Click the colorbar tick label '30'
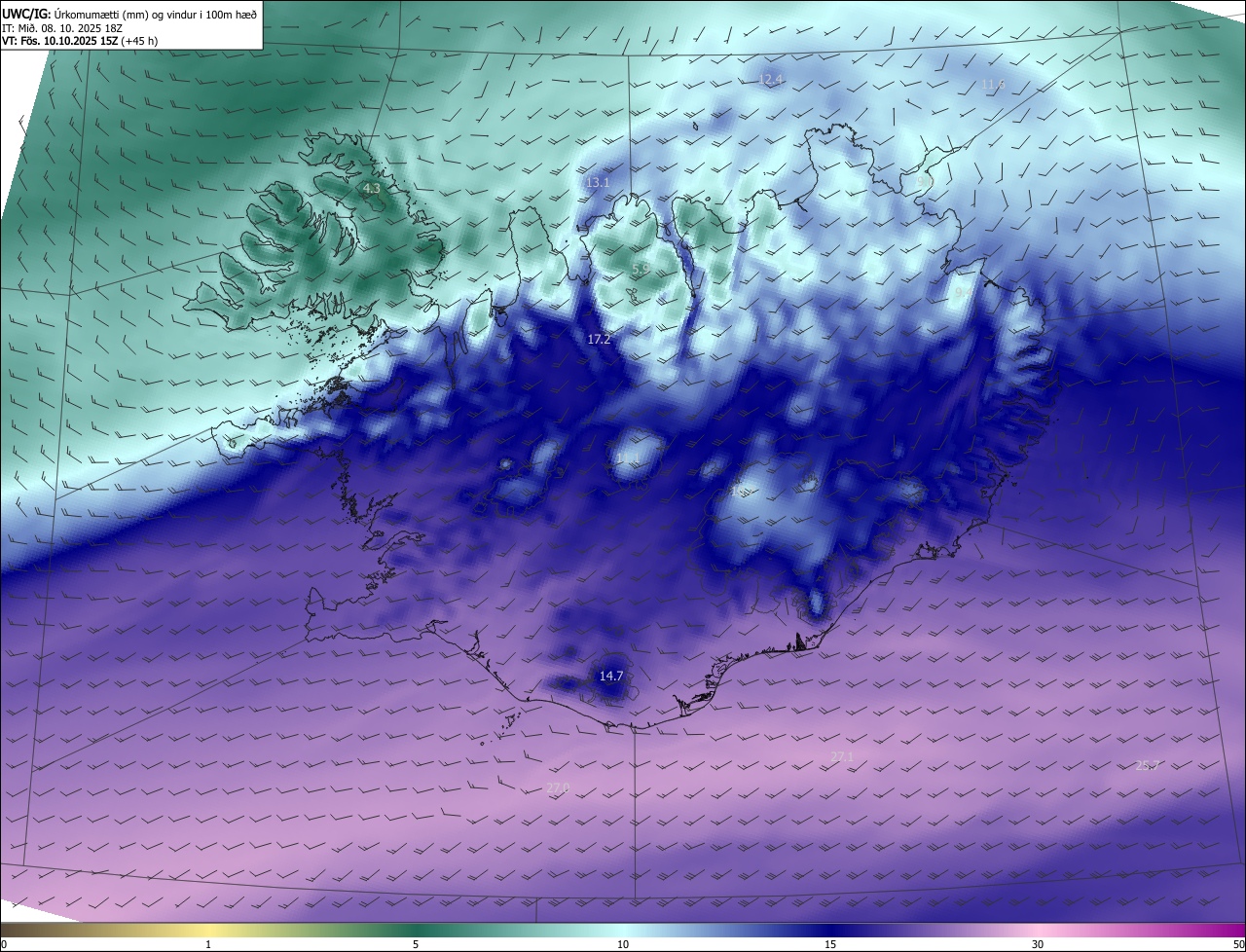This screenshot has height=952, width=1246. pos(1038,944)
